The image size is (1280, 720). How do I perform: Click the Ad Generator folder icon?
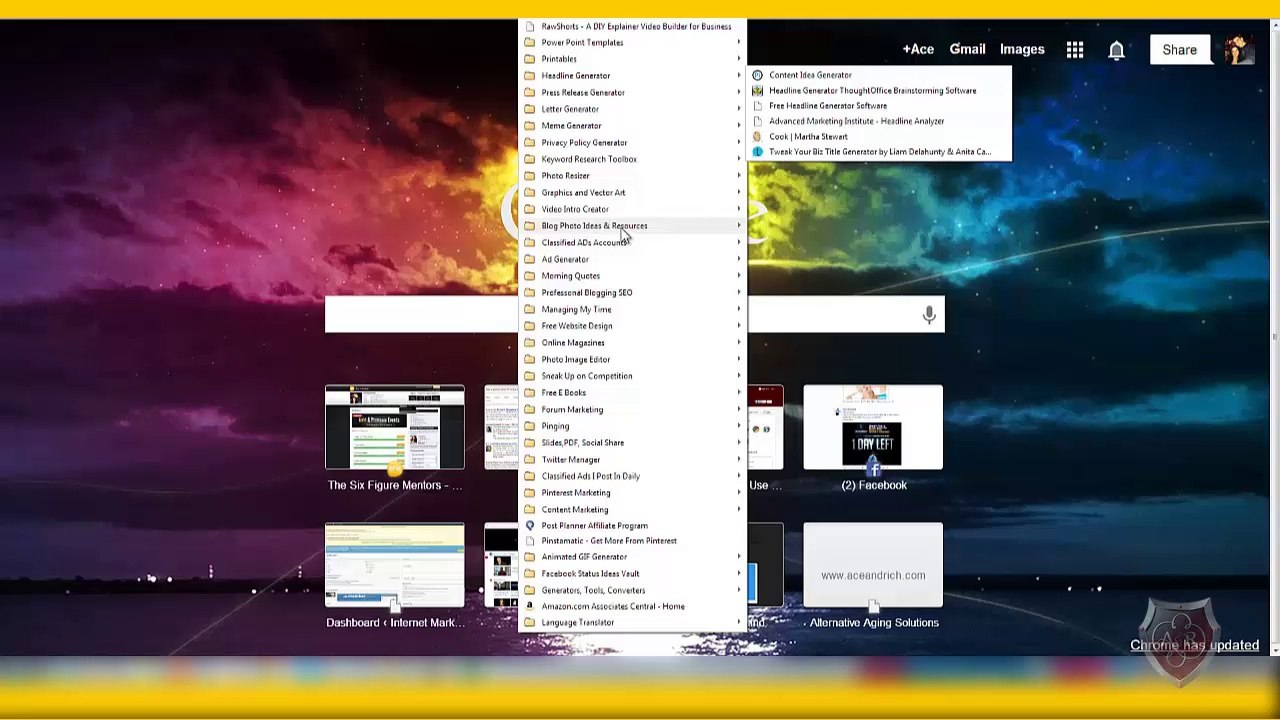(x=530, y=259)
